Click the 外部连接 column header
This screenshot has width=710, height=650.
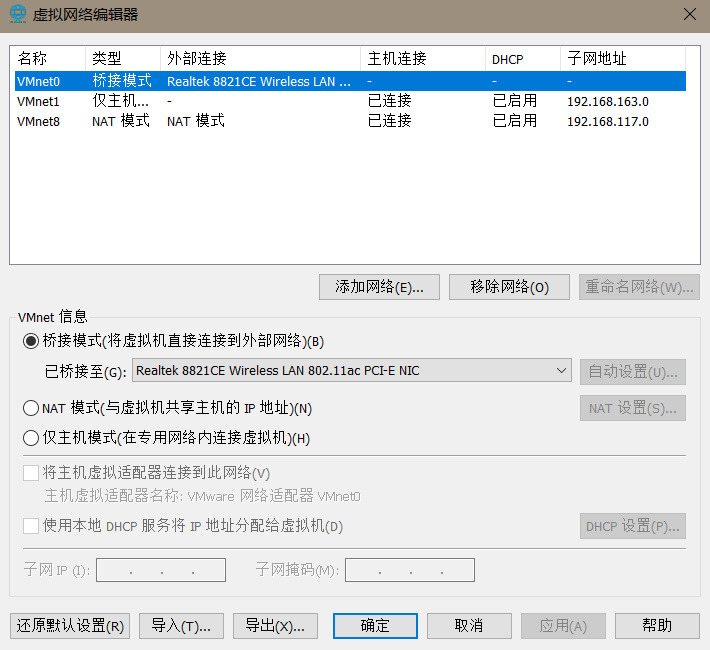260,58
